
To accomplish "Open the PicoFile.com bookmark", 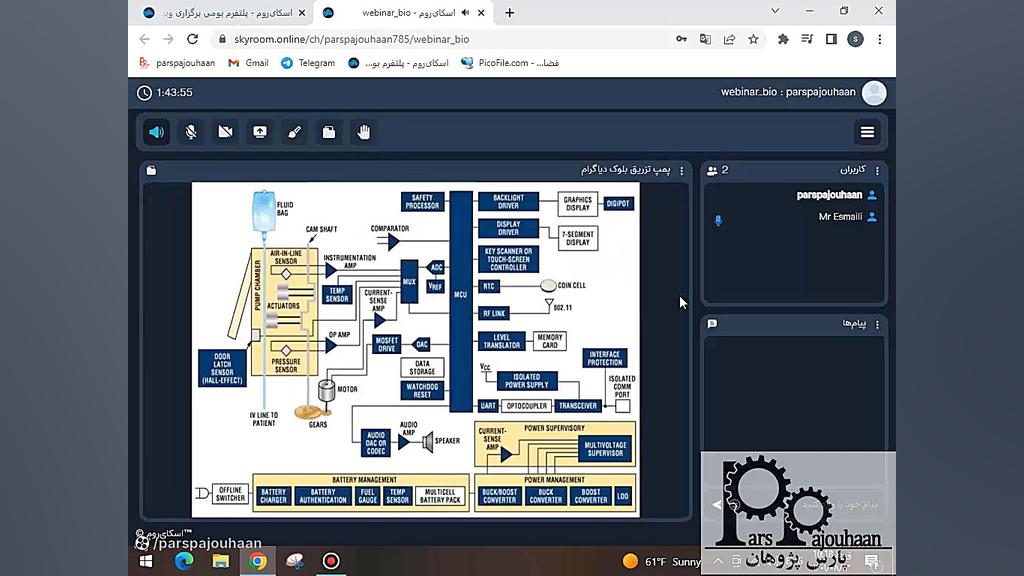I will 510,63.
